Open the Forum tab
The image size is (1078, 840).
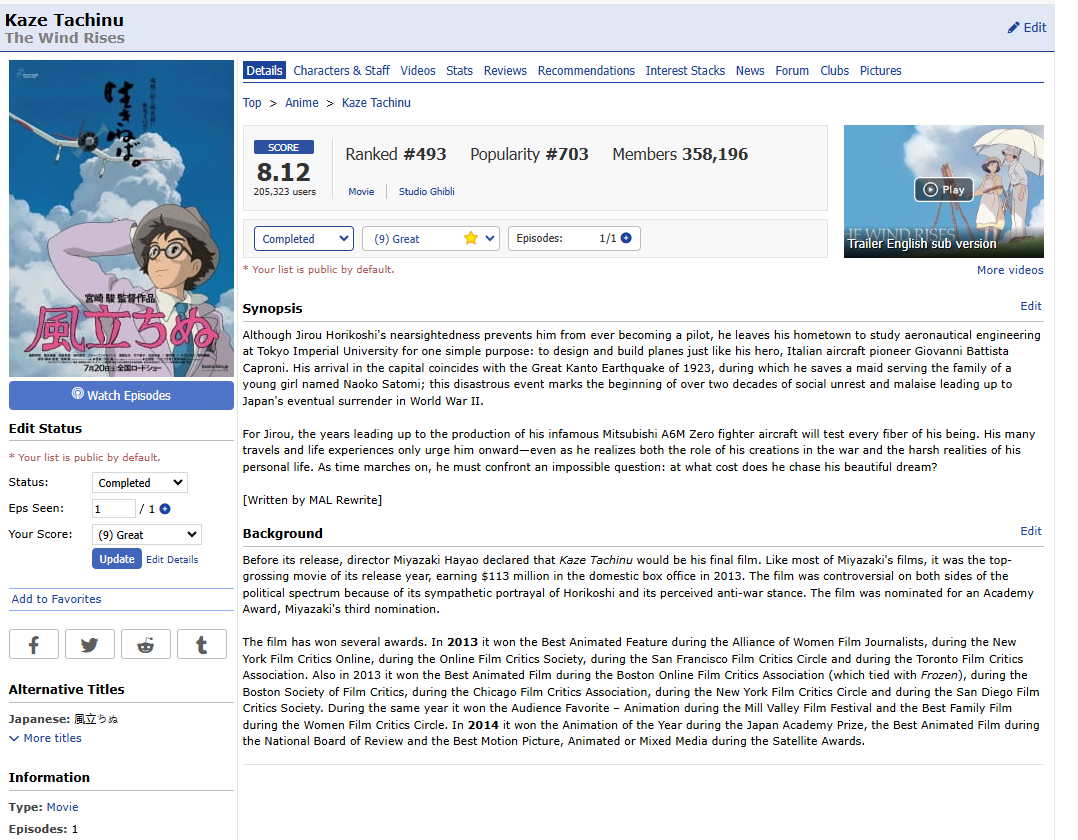(x=792, y=71)
